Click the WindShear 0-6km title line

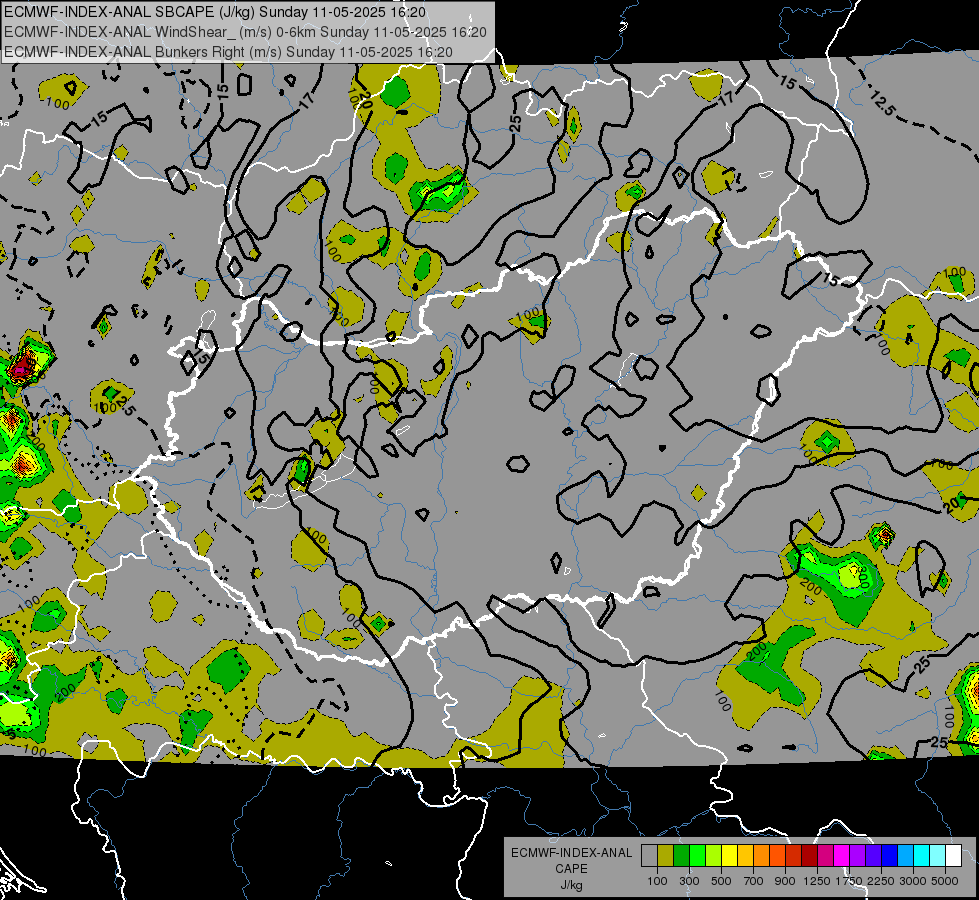click(245, 32)
